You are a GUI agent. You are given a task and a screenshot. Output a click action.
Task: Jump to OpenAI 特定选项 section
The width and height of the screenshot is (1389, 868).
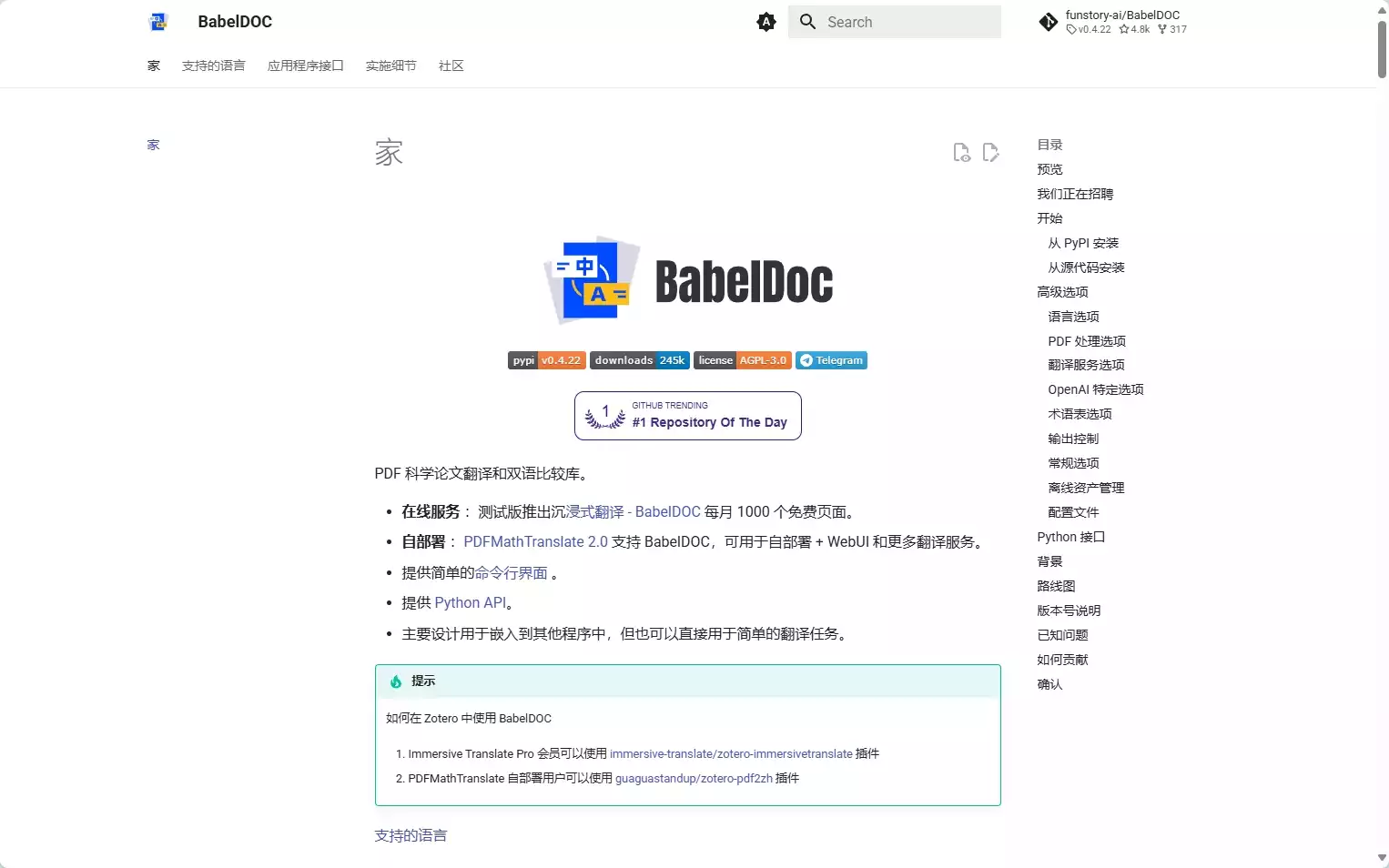pyautogui.click(x=1096, y=389)
